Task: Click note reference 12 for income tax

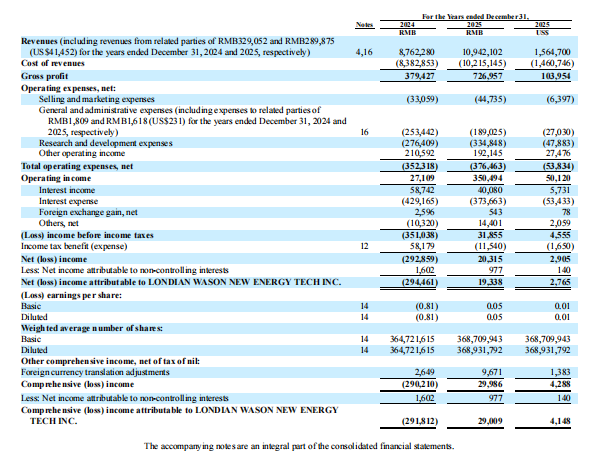Action: coord(364,246)
